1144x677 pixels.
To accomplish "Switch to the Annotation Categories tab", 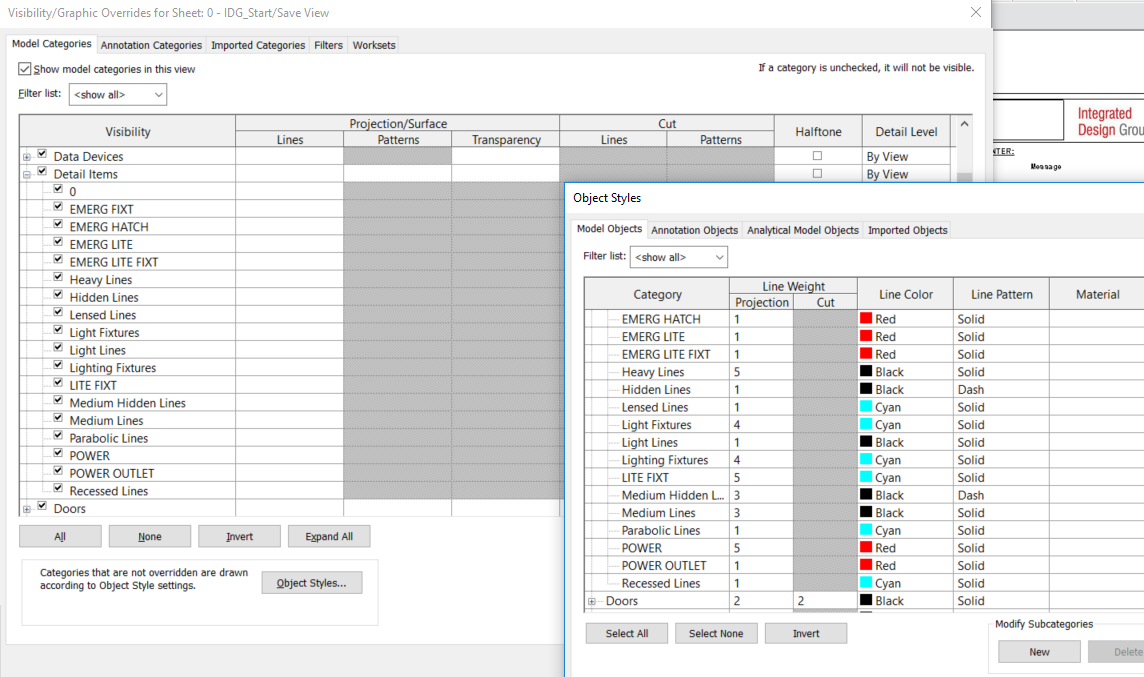I will pos(151,44).
